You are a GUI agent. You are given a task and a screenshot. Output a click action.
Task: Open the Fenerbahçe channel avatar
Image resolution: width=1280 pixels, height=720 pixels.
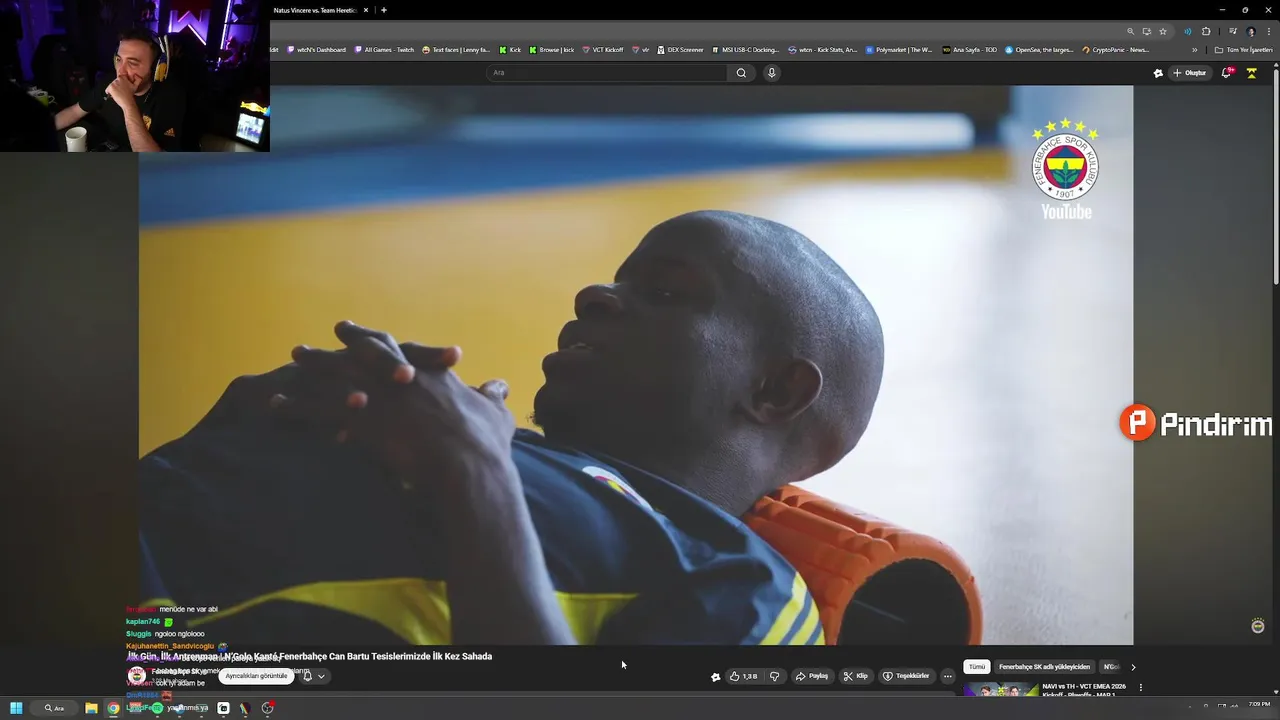(x=137, y=676)
